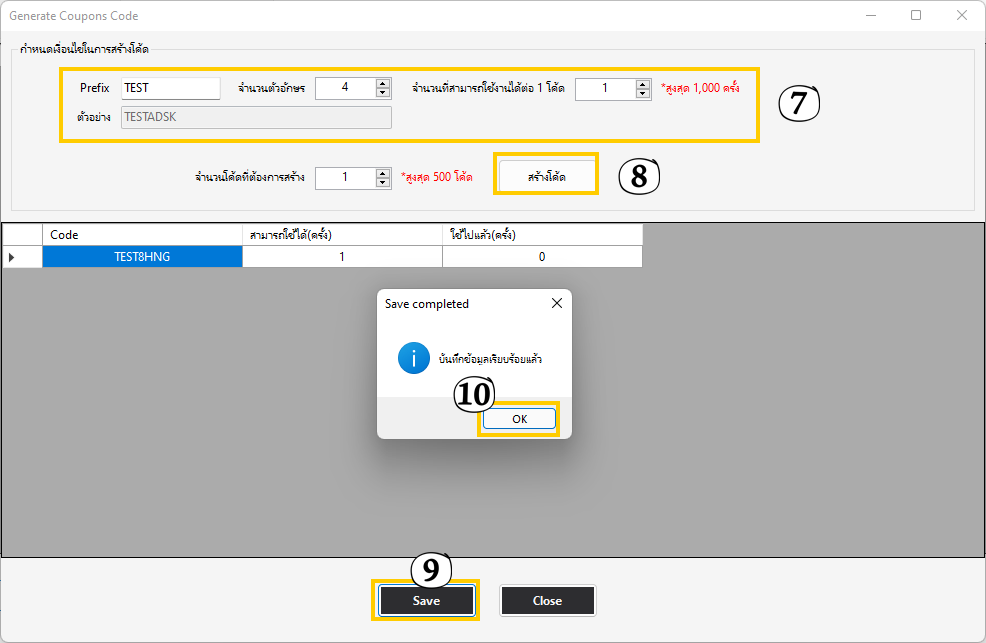
Task: Decrease the จำนวนตัวอักษร value with down arrow
Action: [383, 93]
